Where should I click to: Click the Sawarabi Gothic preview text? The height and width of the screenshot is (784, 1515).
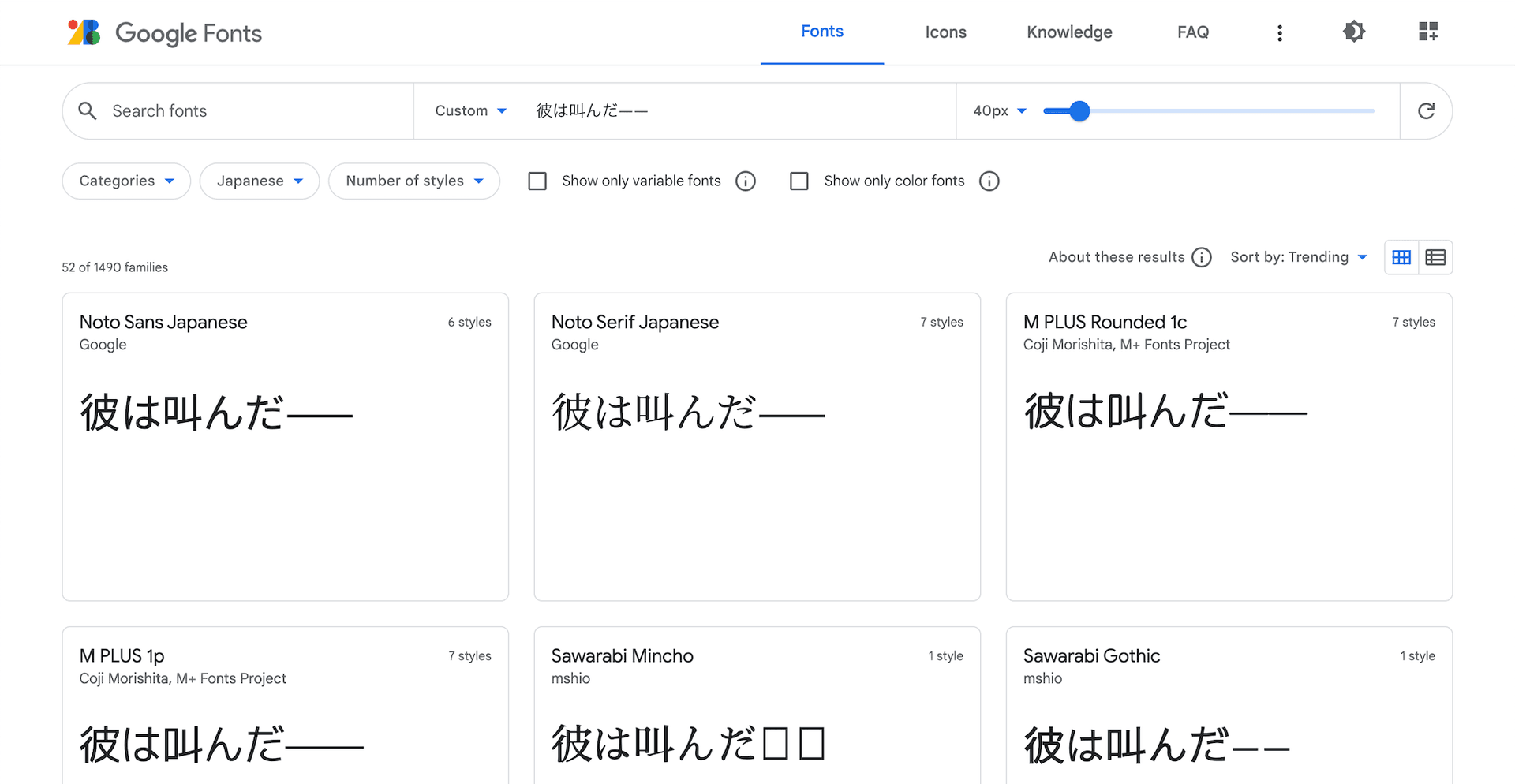(x=1157, y=745)
